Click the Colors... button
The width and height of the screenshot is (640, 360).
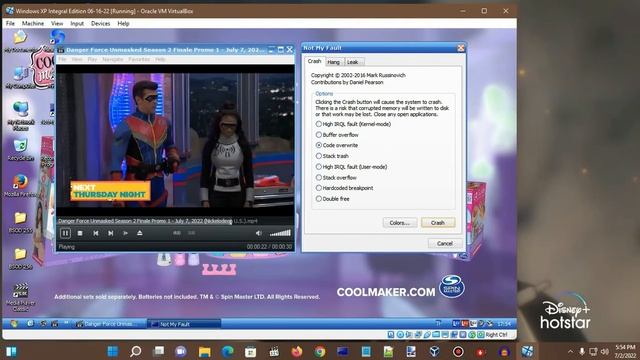point(400,223)
